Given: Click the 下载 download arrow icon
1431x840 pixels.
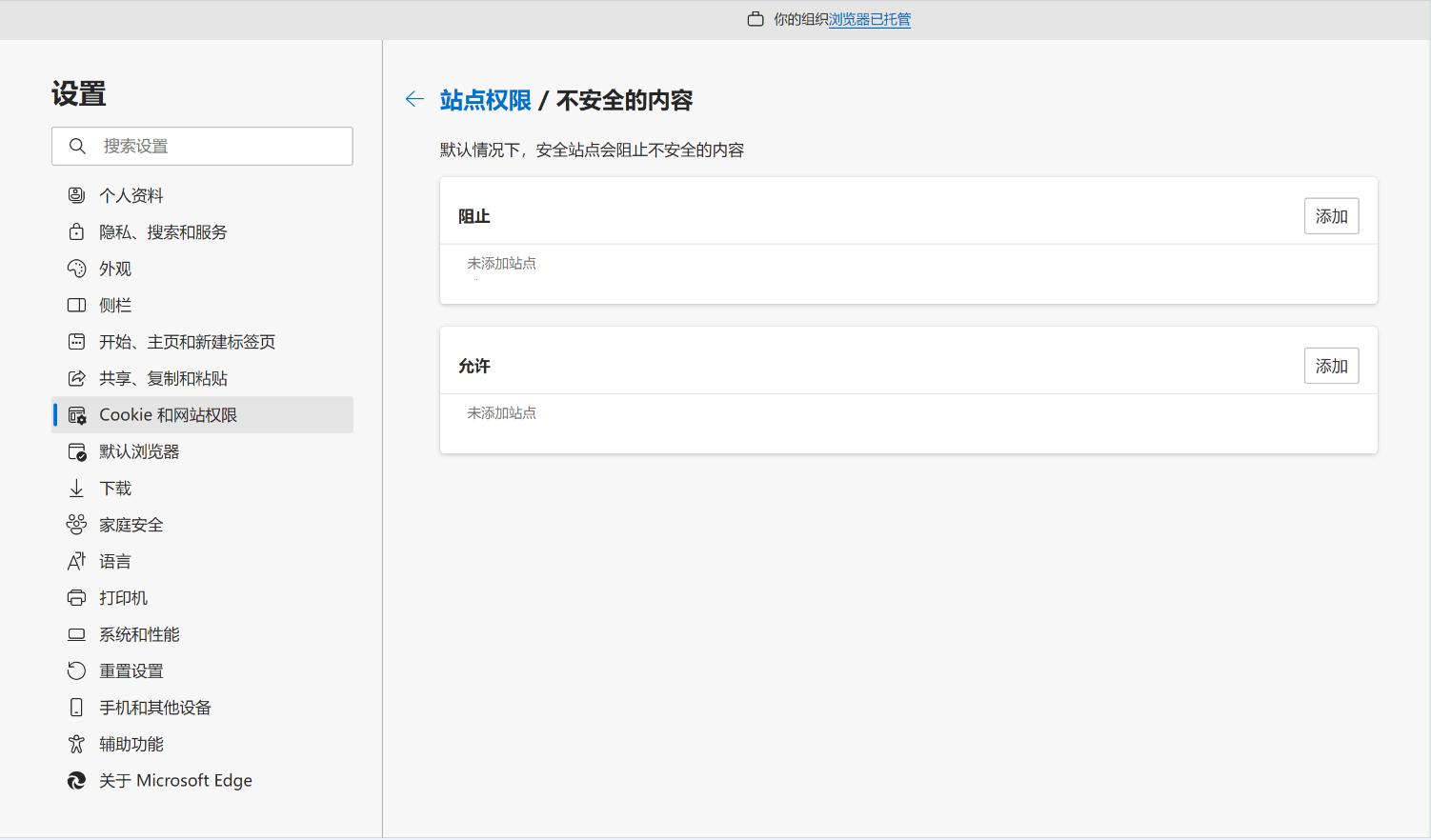Looking at the screenshot, I should coord(76,488).
